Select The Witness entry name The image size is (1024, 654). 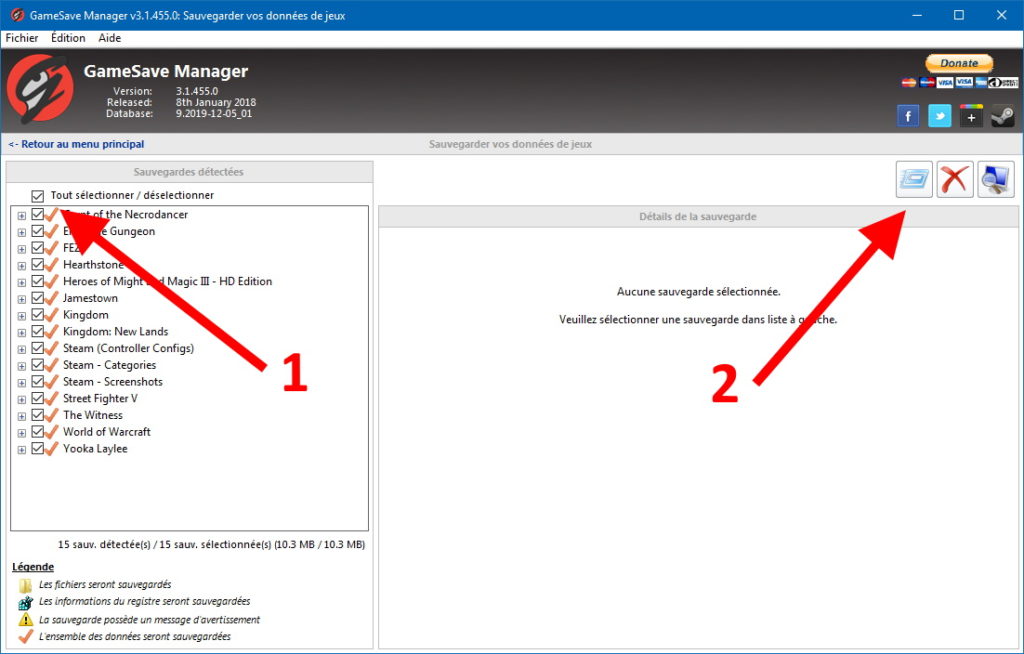[93, 415]
